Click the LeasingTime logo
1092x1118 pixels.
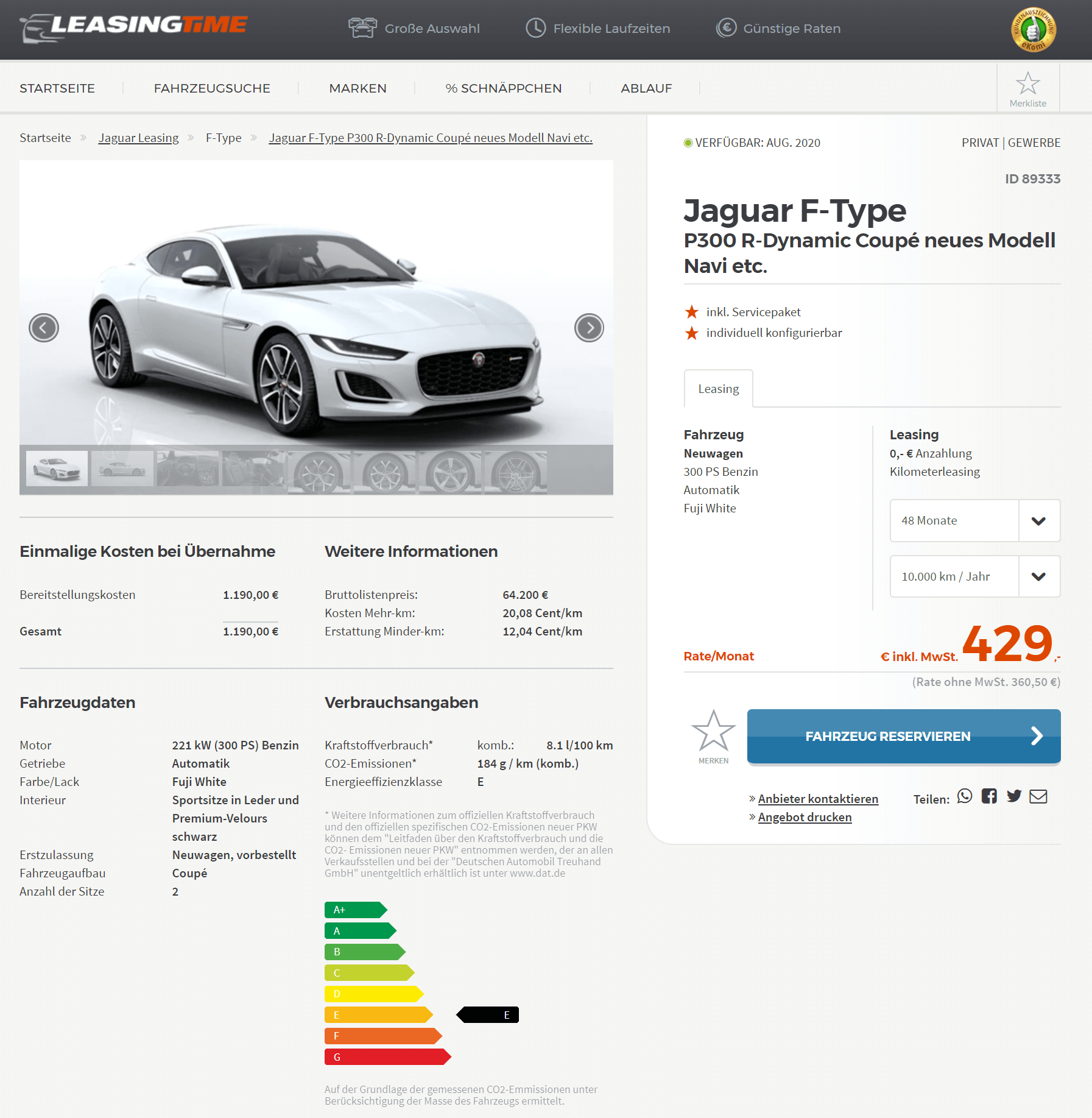(x=133, y=27)
